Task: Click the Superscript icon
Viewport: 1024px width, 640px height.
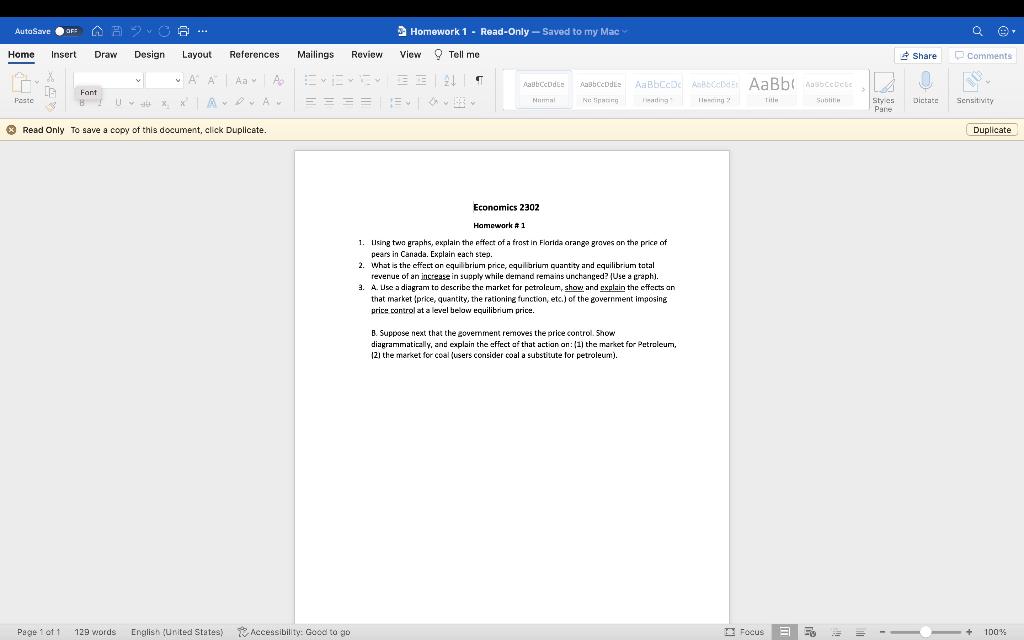Action: (184, 103)
